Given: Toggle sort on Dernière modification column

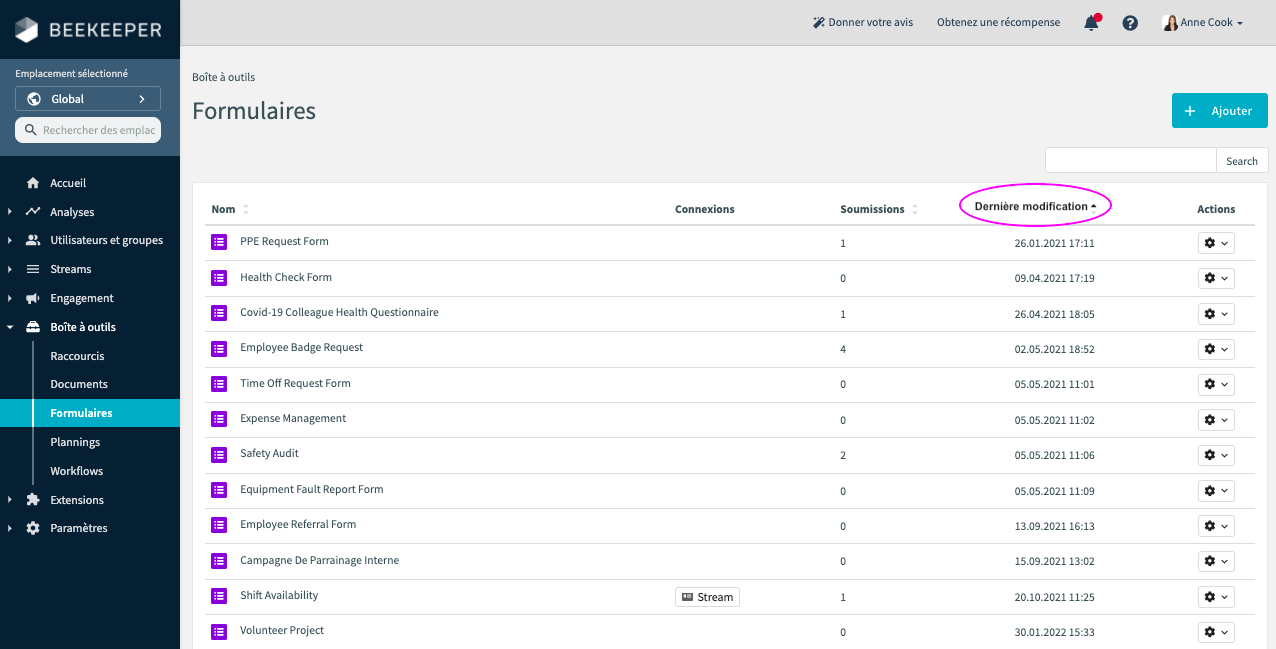Looking at the screenshot, I should 1036,206.
